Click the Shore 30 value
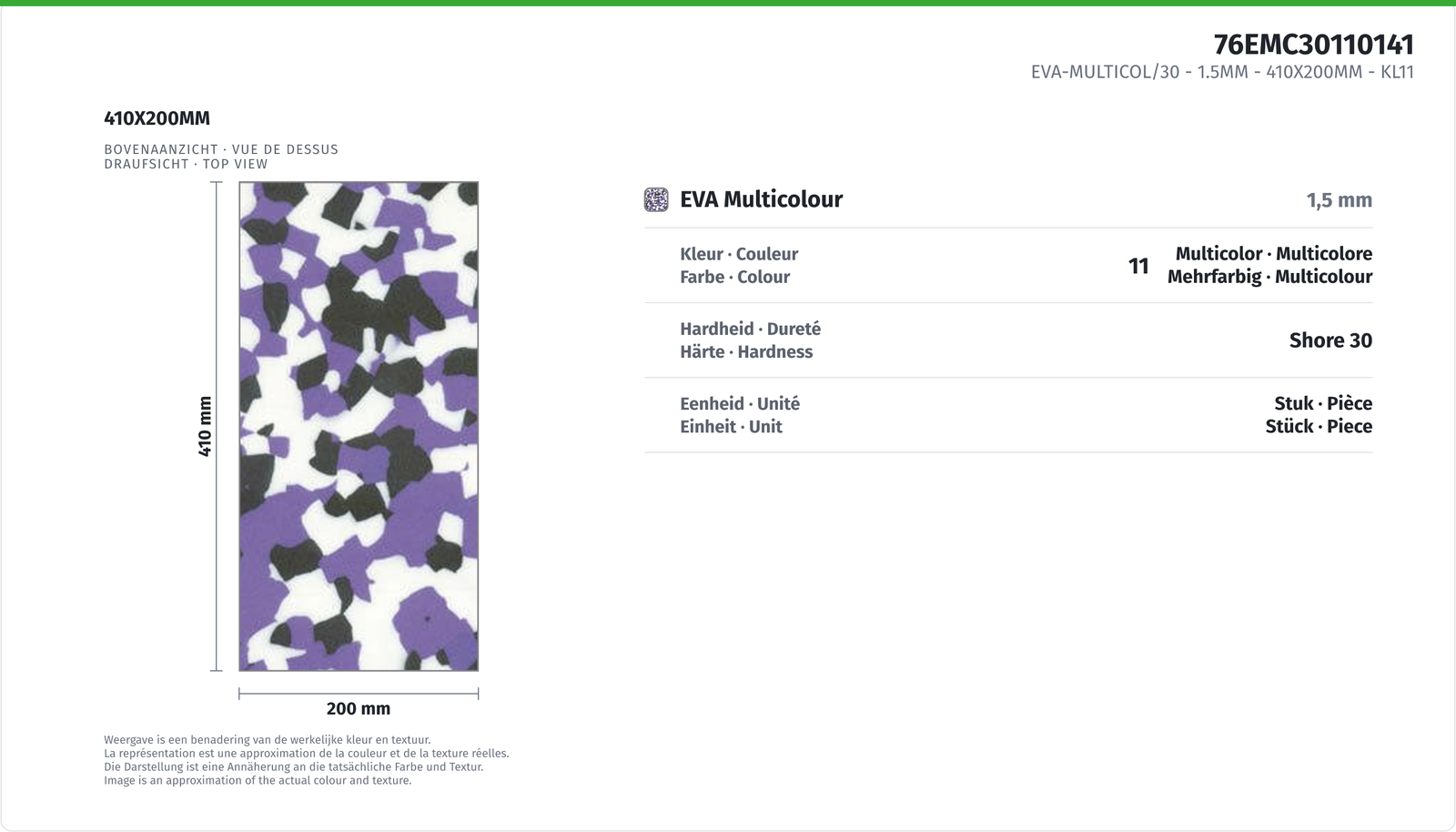This screenshot has height=832, width=1456. point(1330,340)
